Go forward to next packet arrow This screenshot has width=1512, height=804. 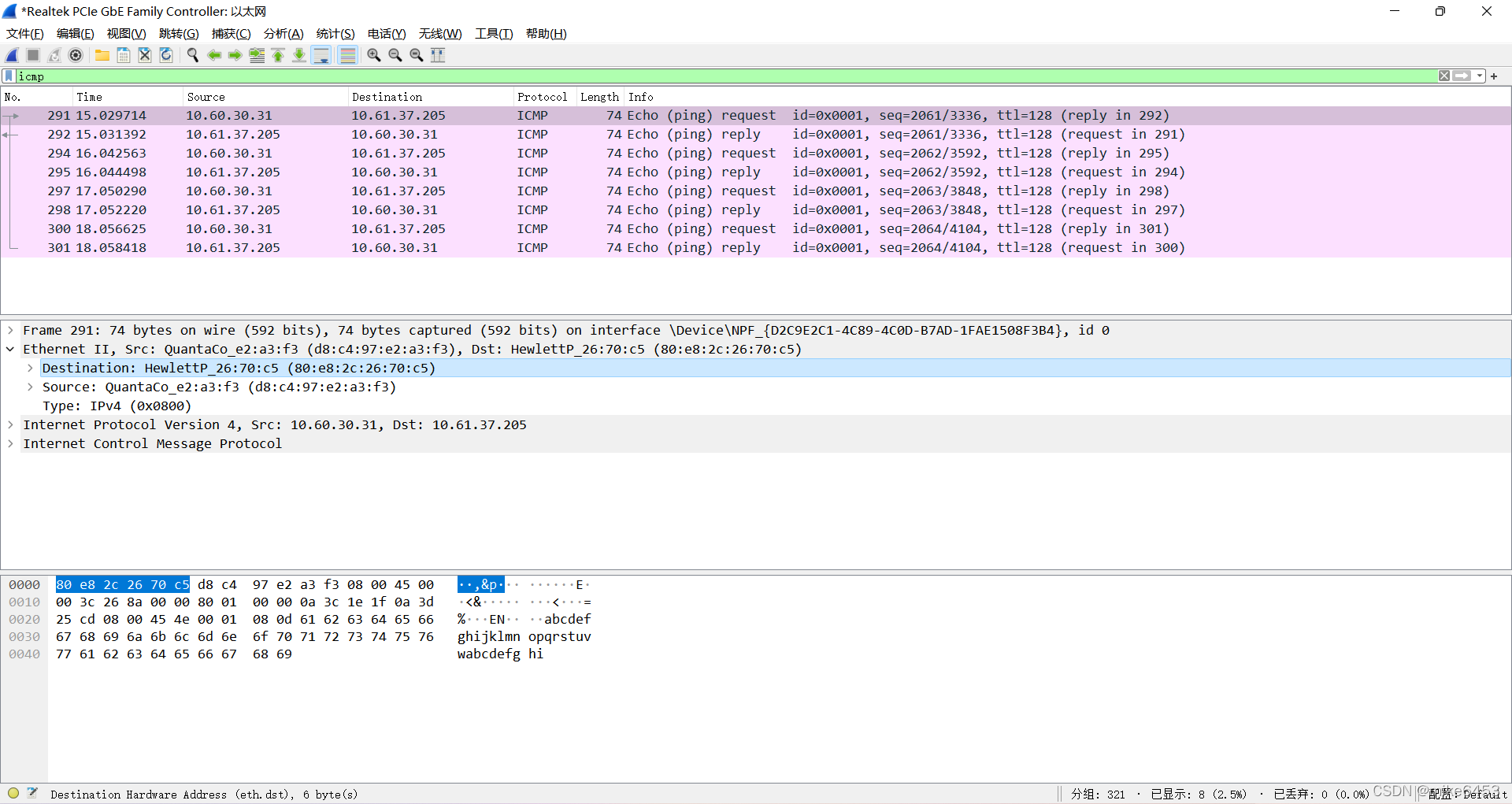pos(235,55)
